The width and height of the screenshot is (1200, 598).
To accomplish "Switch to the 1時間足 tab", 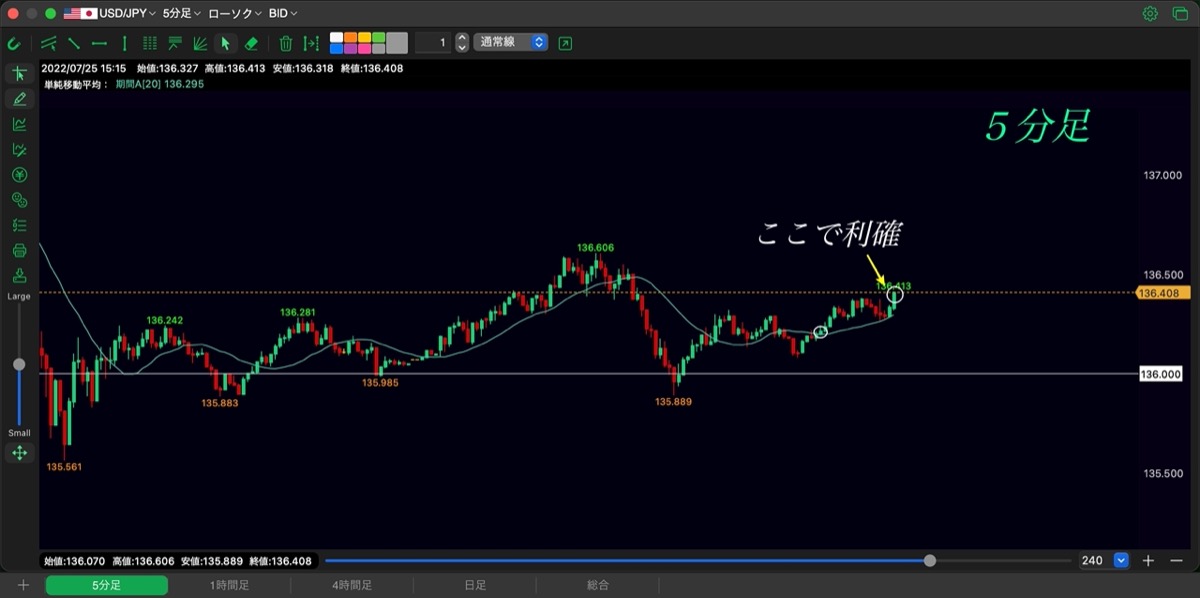I will pos(229,585).
